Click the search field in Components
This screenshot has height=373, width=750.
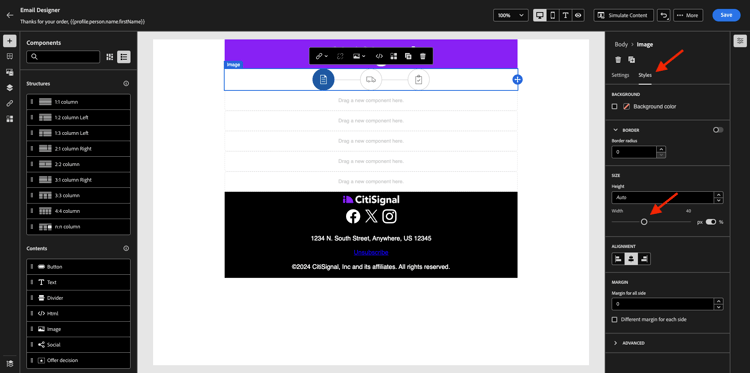click(x=63, y=57)
